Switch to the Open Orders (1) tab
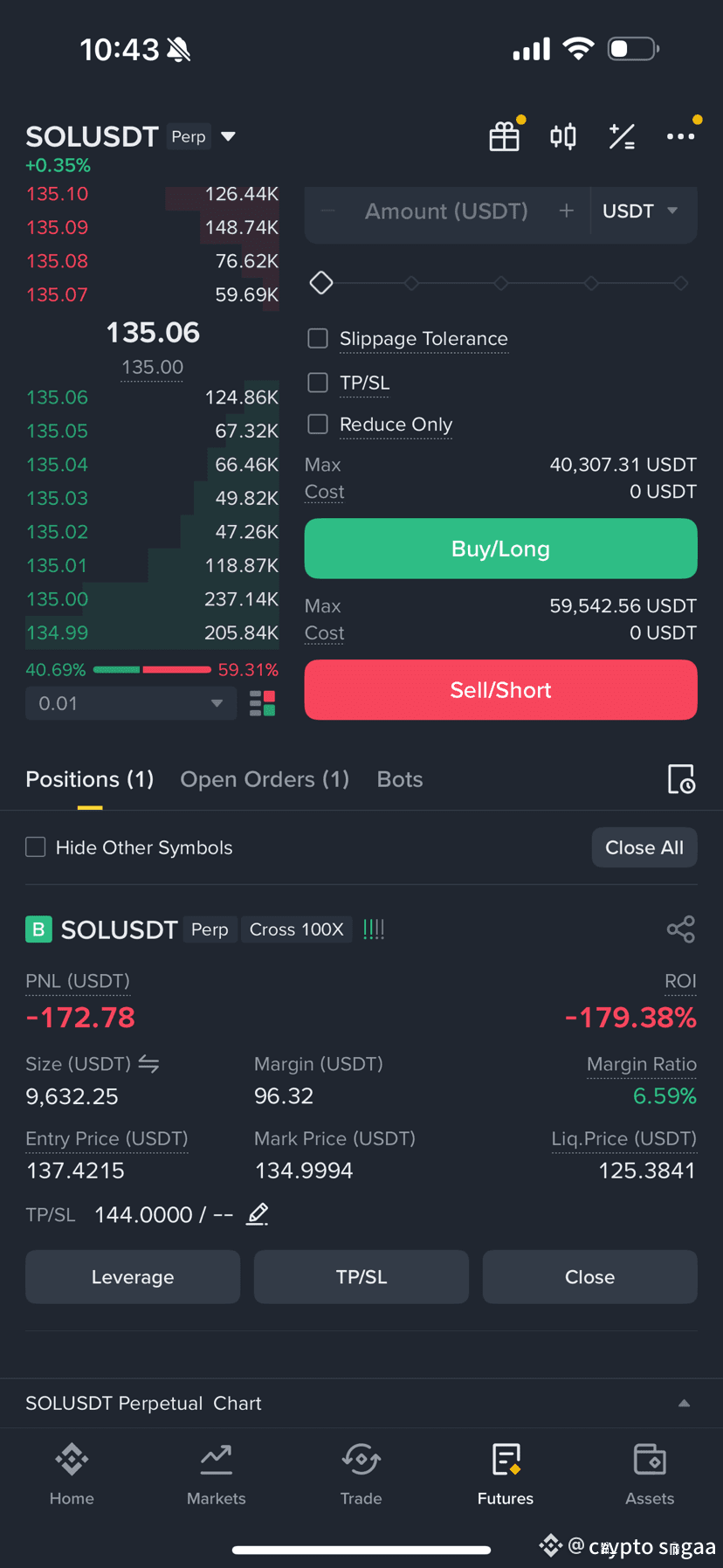This screenshot has width=723, height=1568. tap(265, 779)
